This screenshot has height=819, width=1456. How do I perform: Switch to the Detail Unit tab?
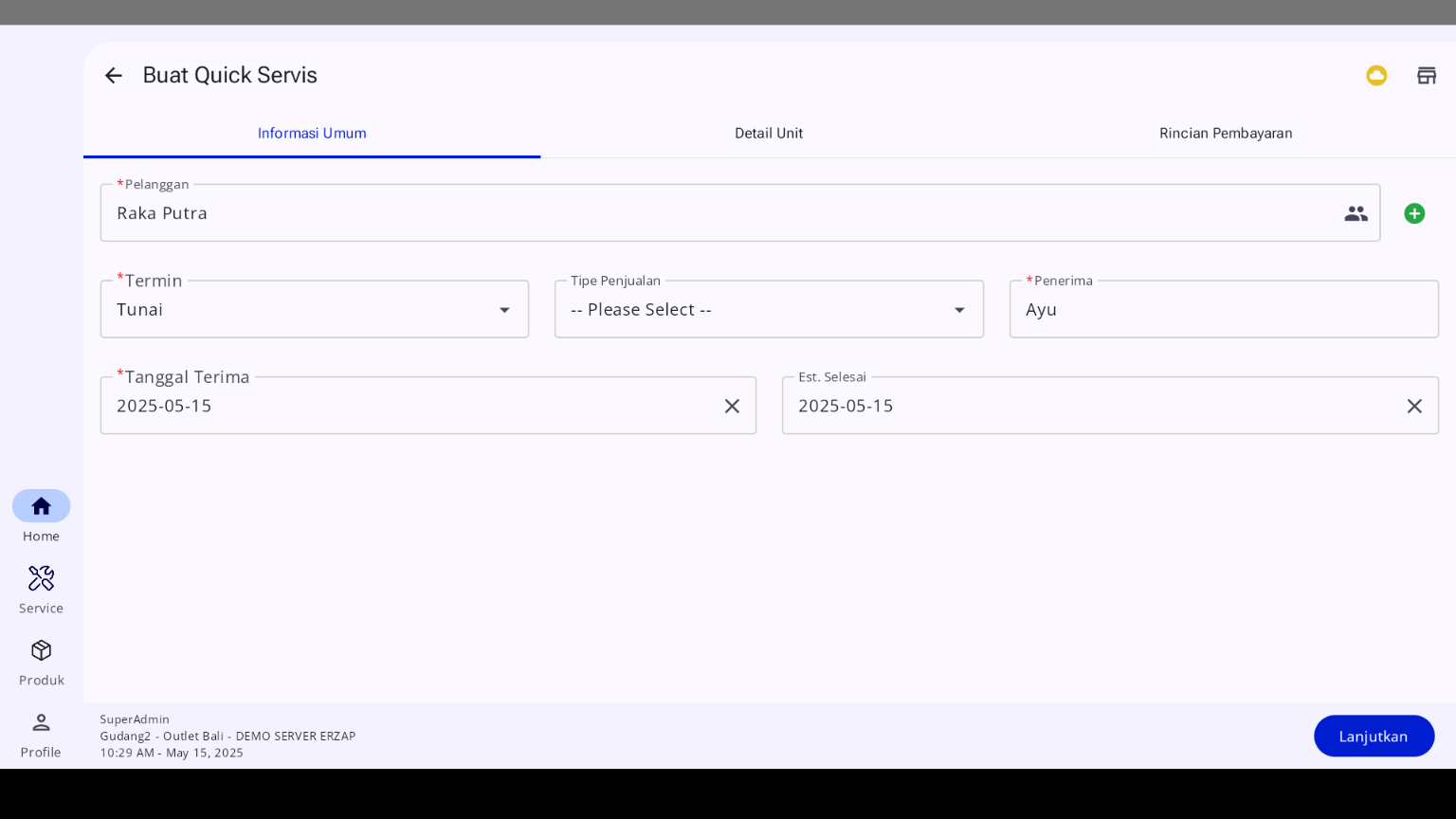point(769,134)
